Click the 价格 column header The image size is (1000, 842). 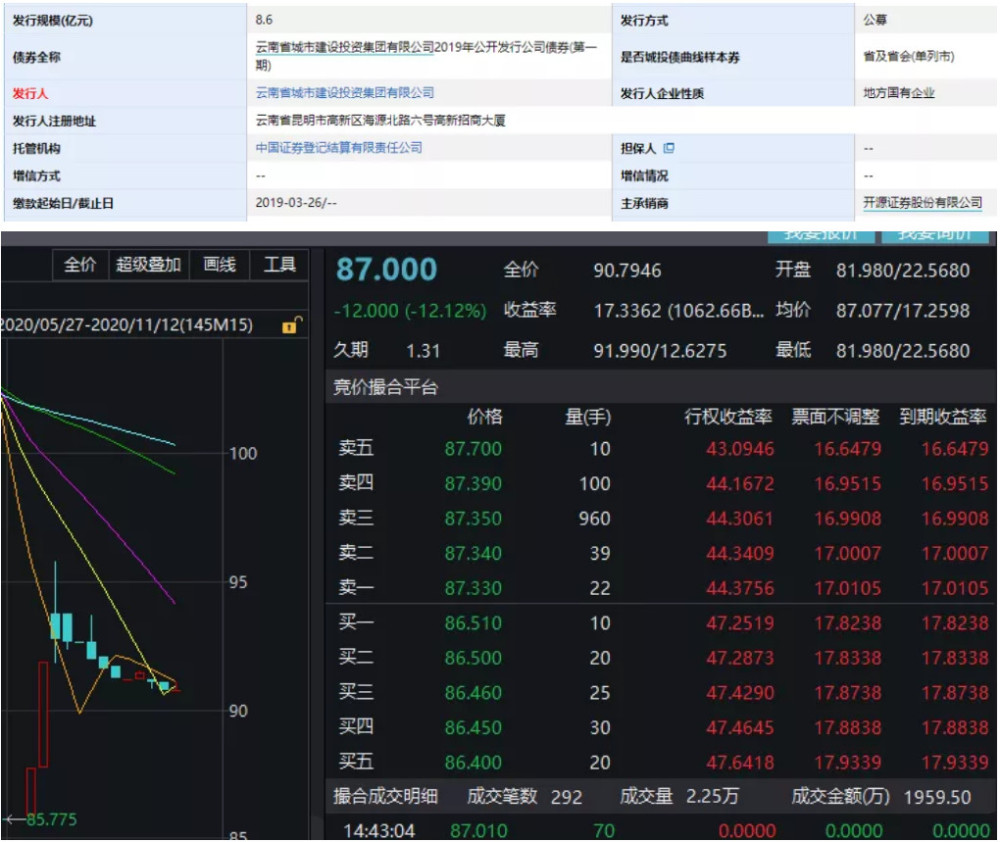click(x=485, y=417)
